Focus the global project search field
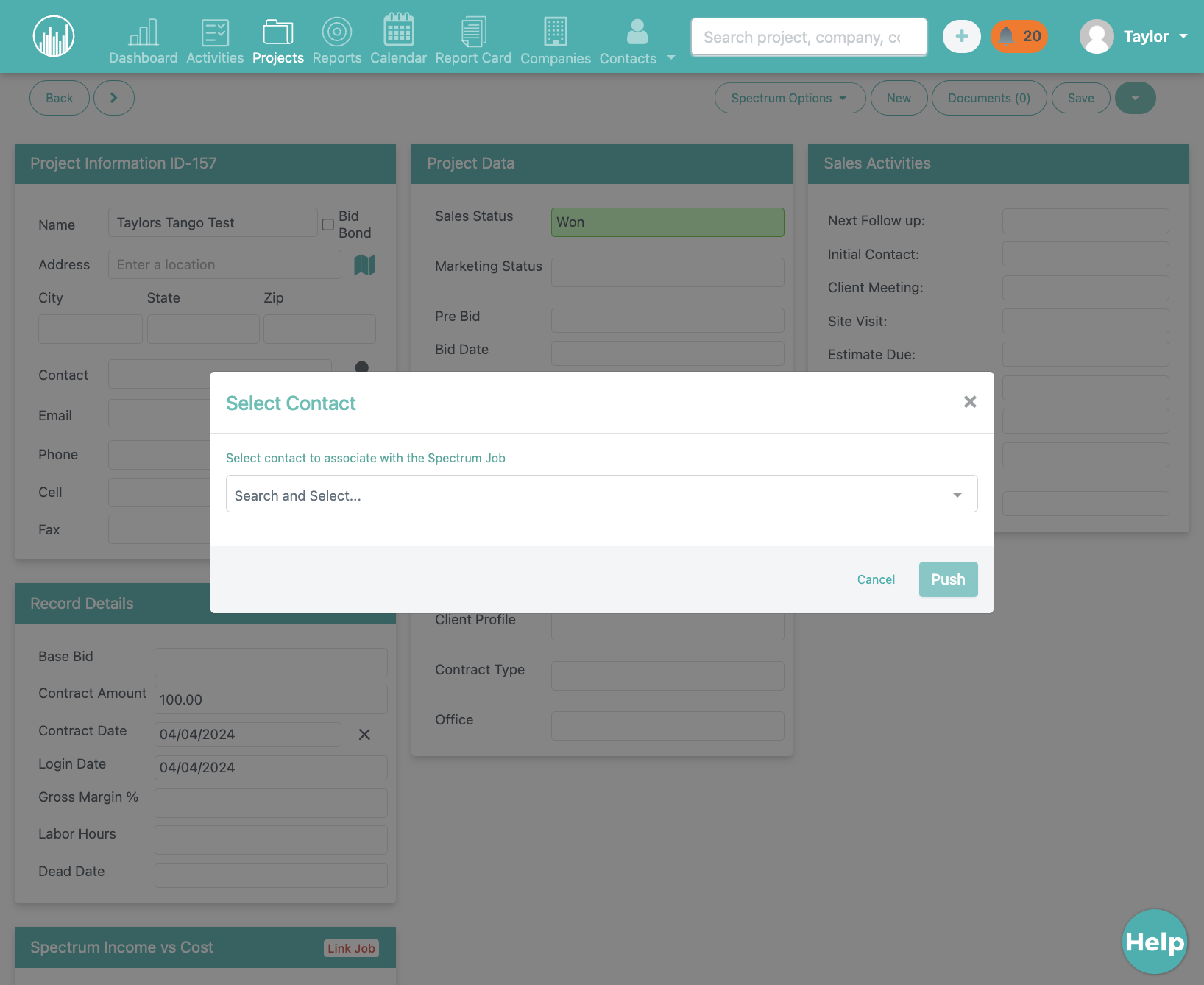The width and height of the screenshot is (1204, 985). pos(809,37)
